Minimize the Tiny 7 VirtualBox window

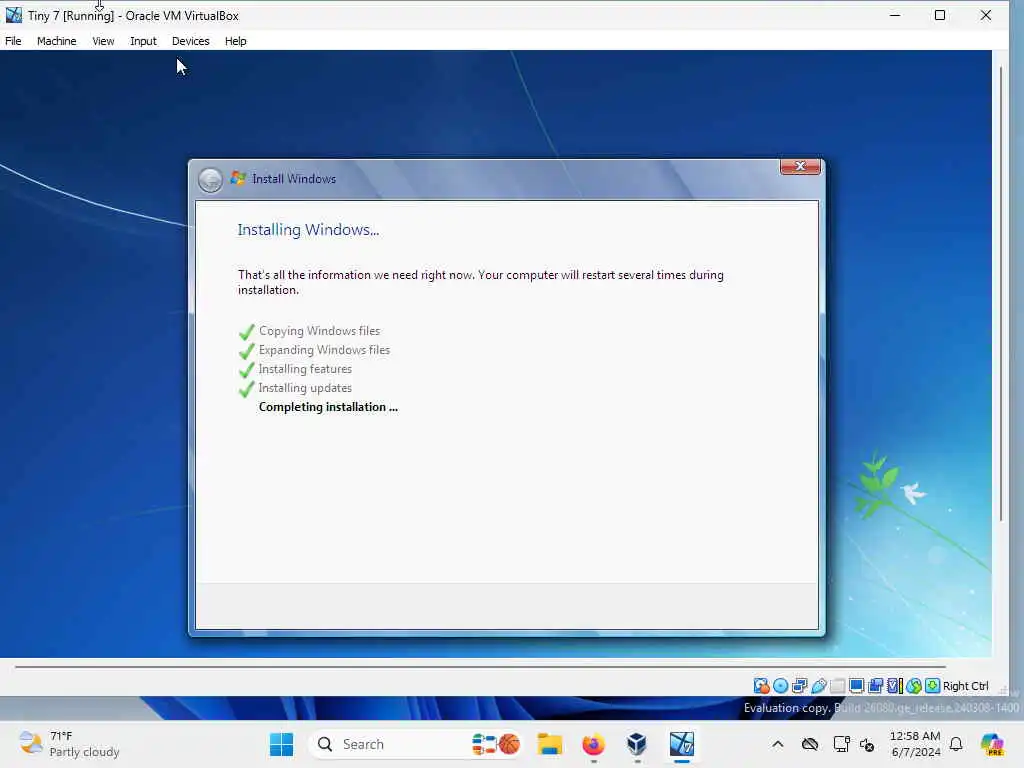[x=895, y=15]
